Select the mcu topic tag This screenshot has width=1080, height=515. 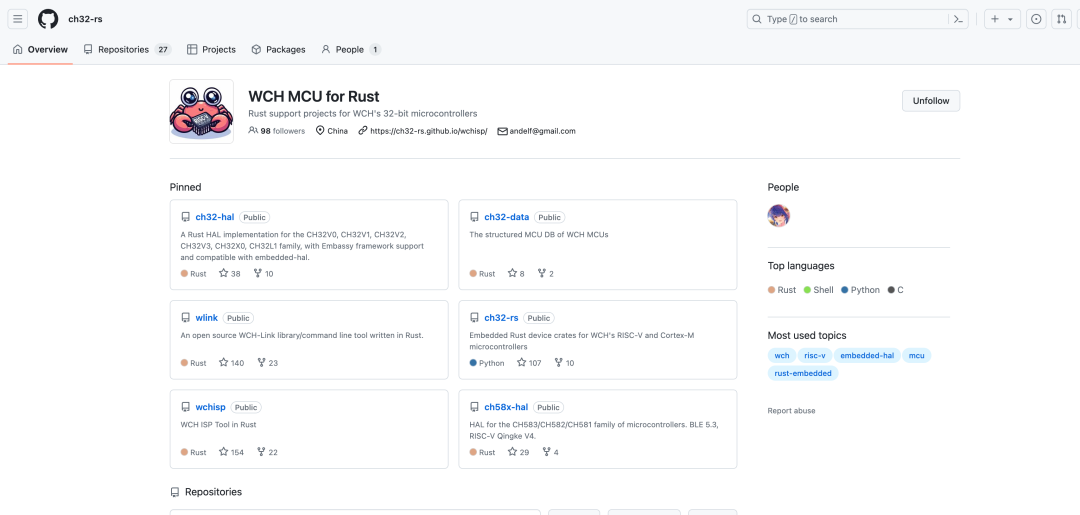point(917,356)
